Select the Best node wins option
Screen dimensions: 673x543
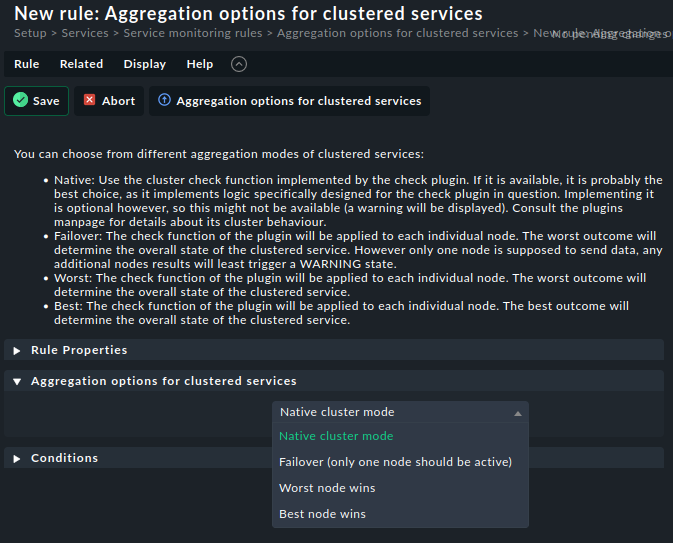(322, 514)
